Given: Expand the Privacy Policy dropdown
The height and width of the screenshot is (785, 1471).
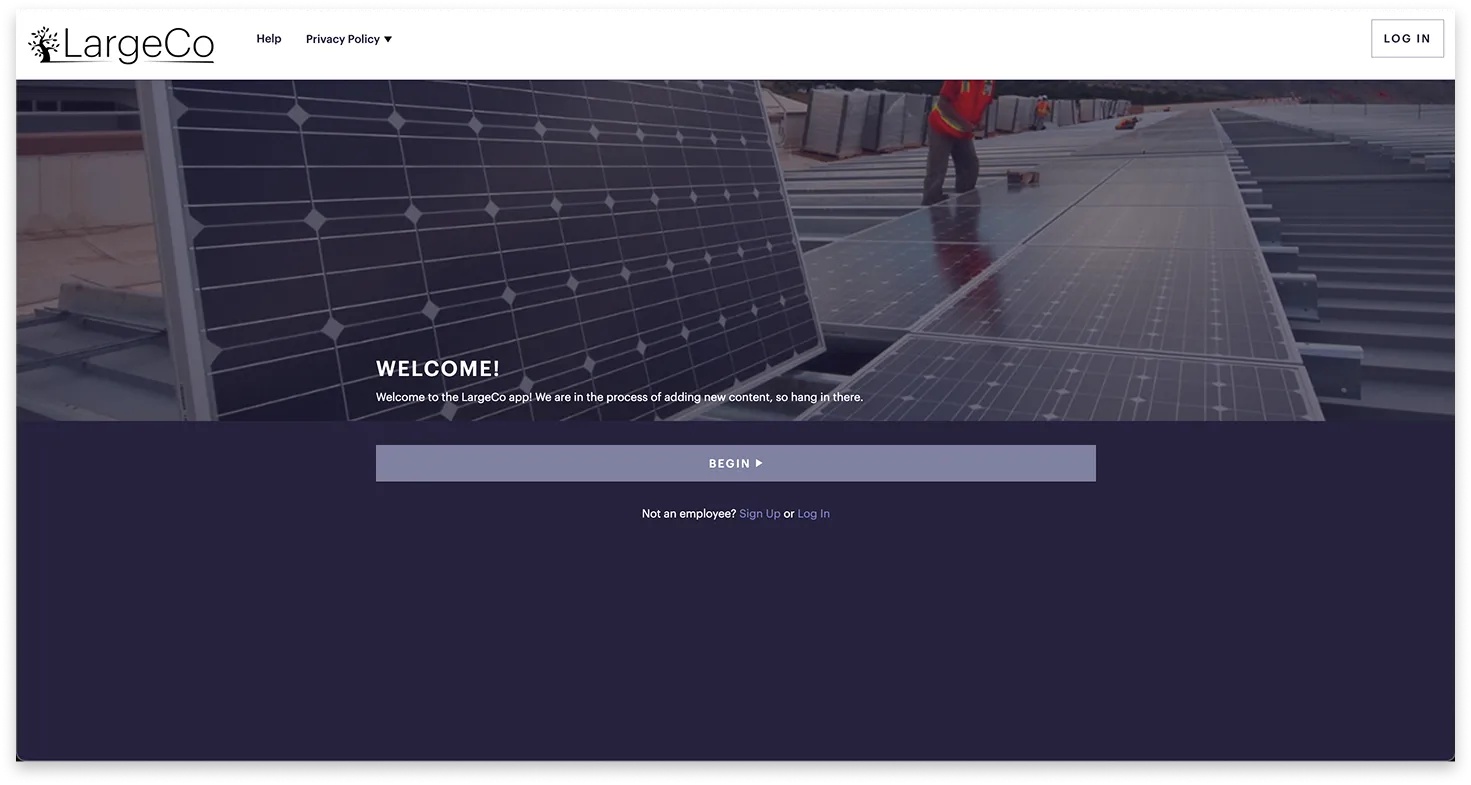Looking at the screenshot, I should [x=349, y=39].
